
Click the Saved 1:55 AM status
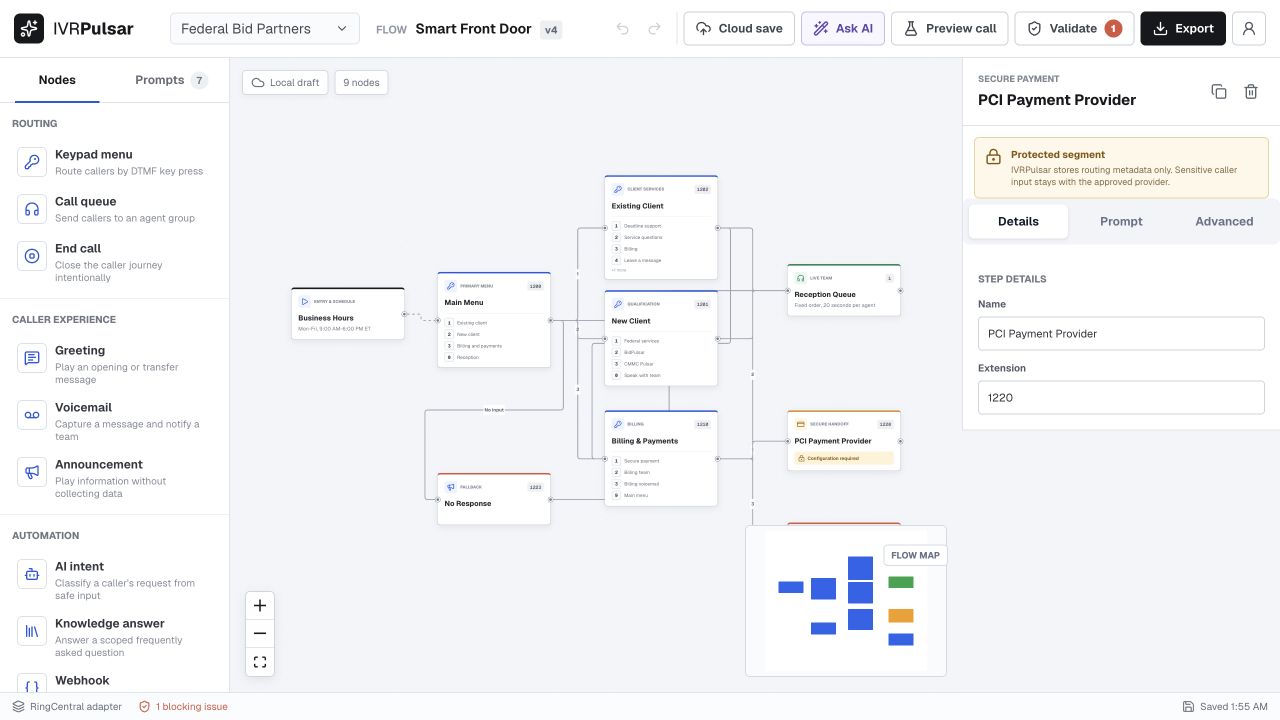point(1225,707)
